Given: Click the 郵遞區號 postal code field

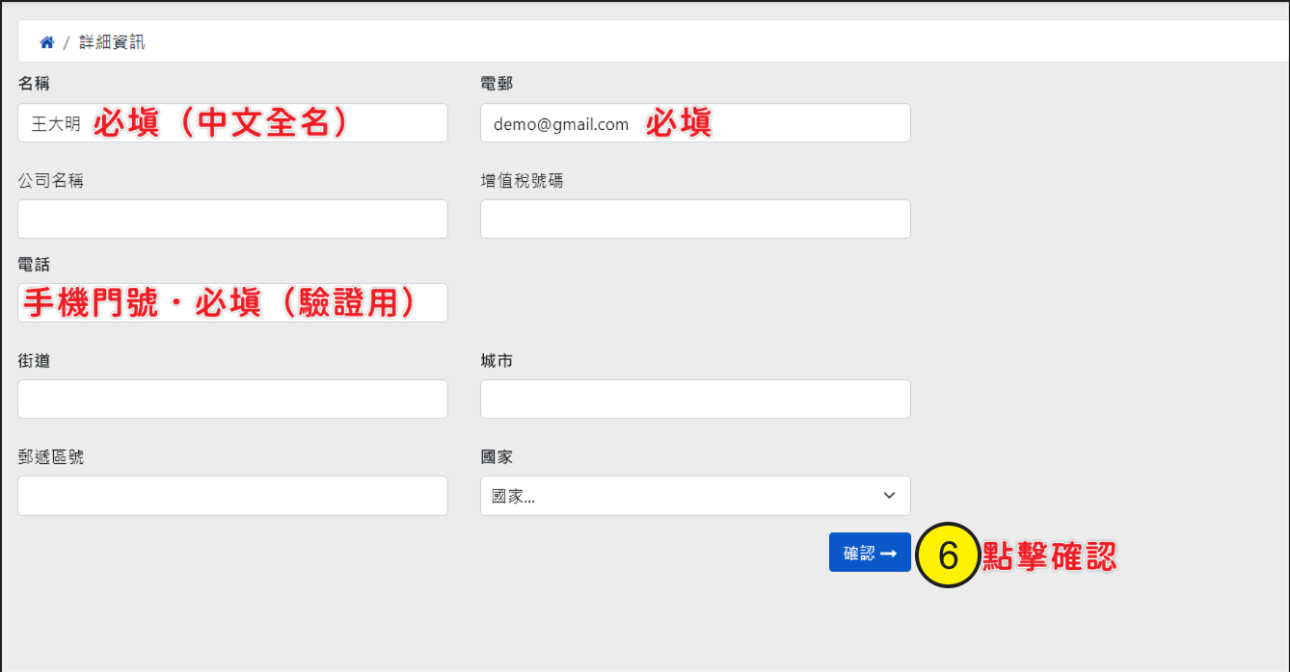Looking at the screenshot, I should tap(232, 496).
